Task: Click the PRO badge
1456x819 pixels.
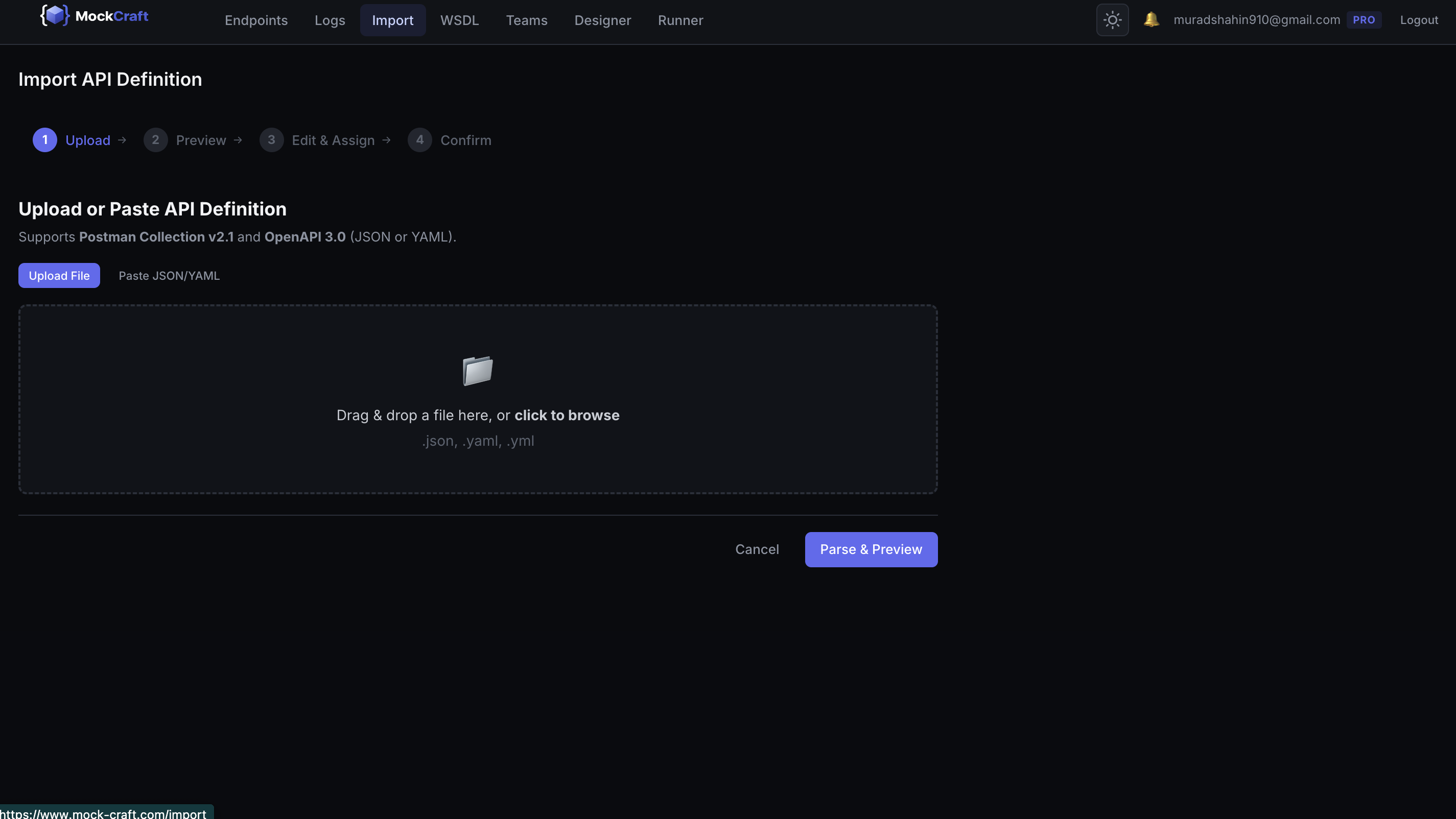Action: pyautogui.click(x=1365, y=19)
